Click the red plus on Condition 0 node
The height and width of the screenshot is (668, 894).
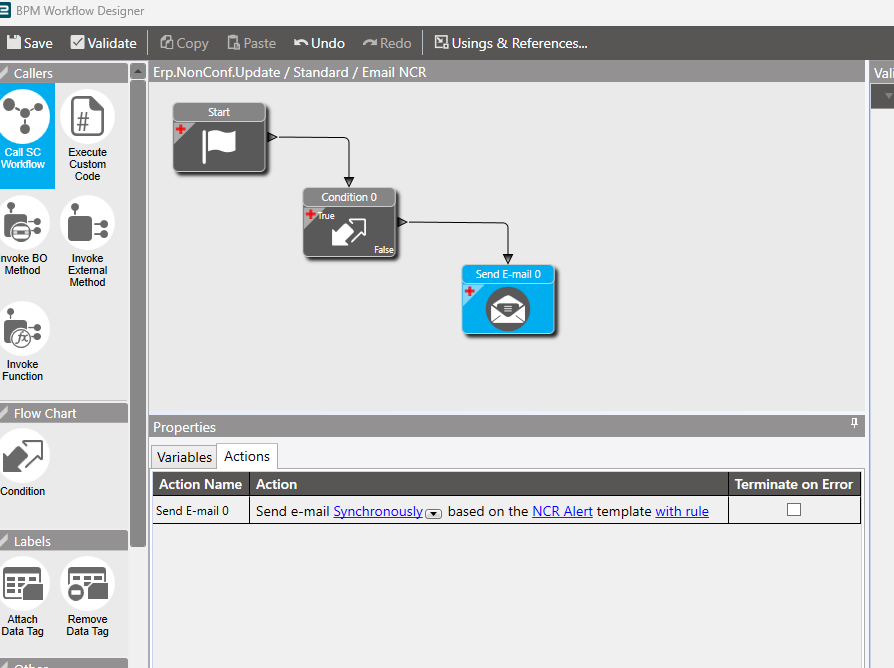[x=311, y=214]
